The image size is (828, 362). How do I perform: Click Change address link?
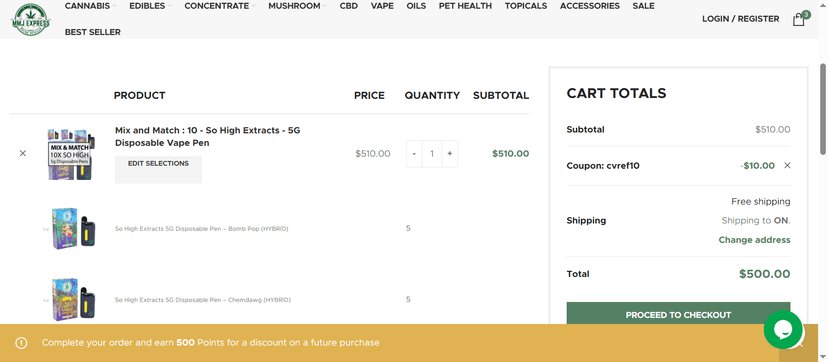tap(754, 240)
